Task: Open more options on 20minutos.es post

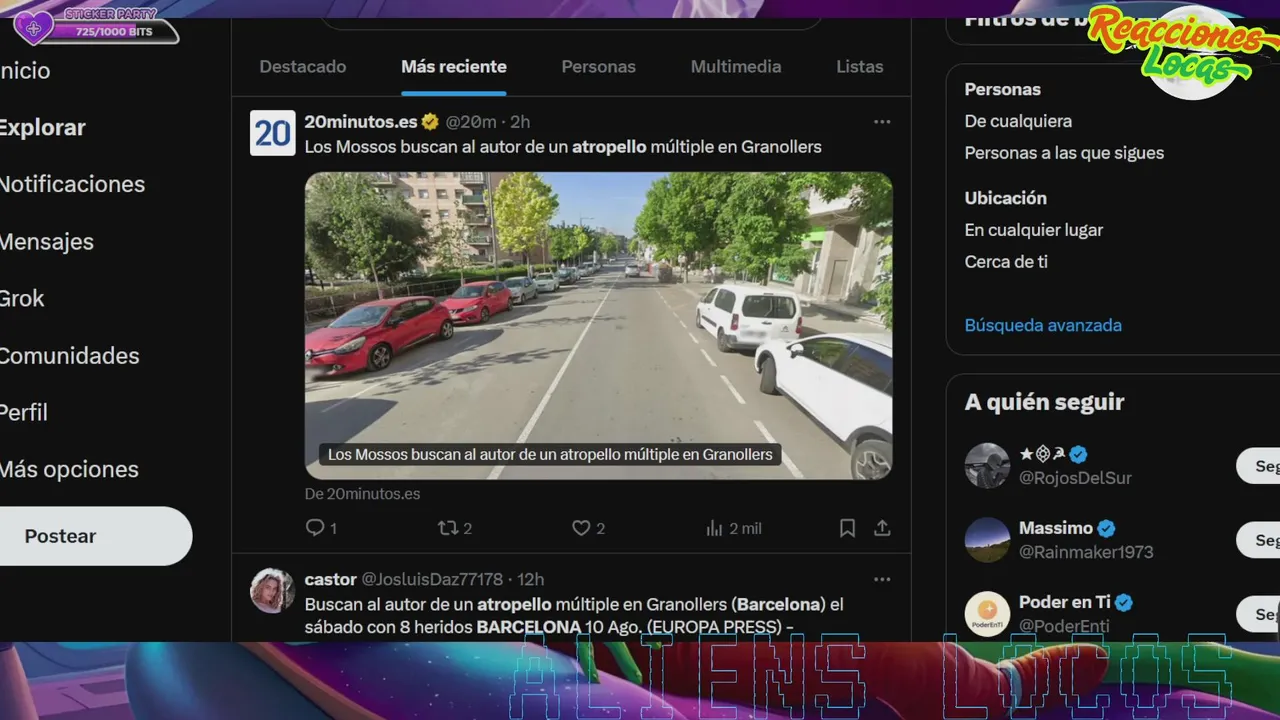Action: tap(882, 122)
